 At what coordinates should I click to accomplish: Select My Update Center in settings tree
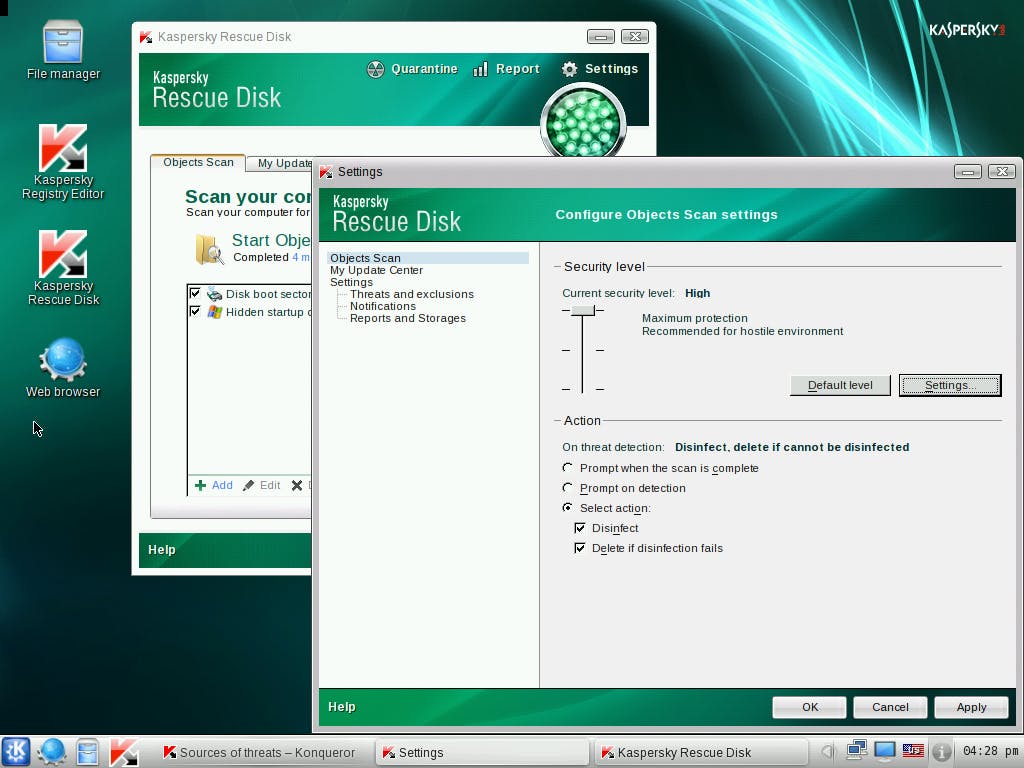(x=376, y=270)
